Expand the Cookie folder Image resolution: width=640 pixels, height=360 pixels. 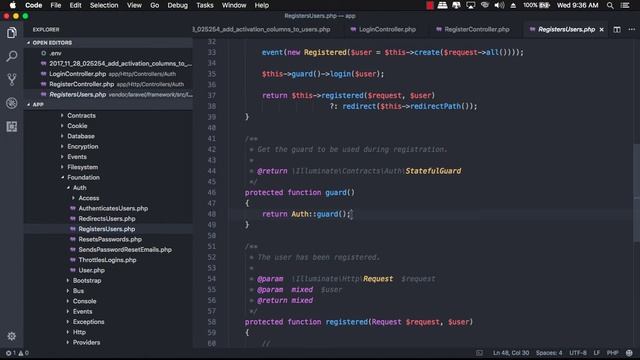pos(62,126)
